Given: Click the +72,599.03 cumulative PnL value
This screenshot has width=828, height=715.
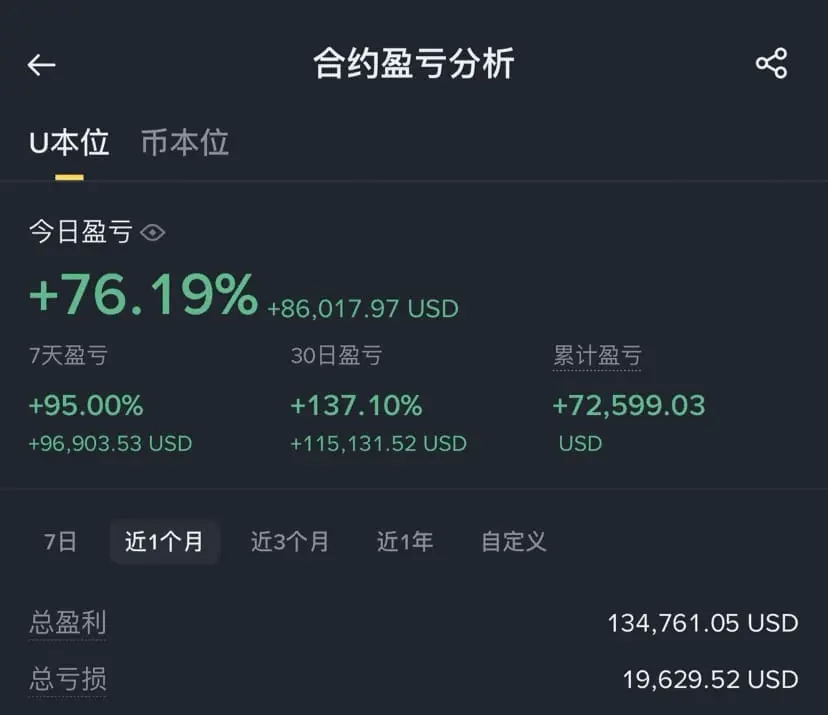Looking at the screenshot, I should pos(629,406).
